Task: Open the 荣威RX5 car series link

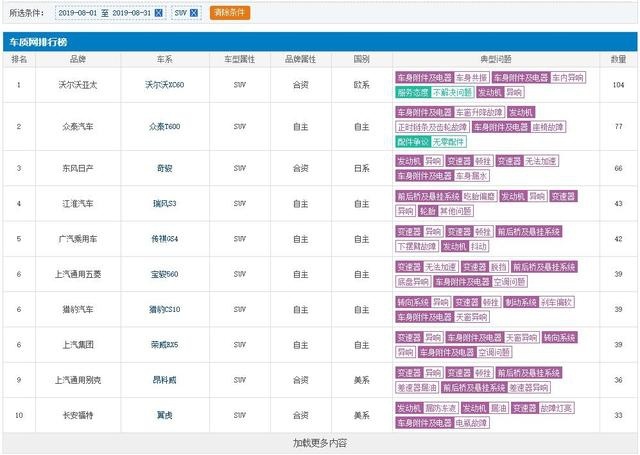Action: (164, 345)
